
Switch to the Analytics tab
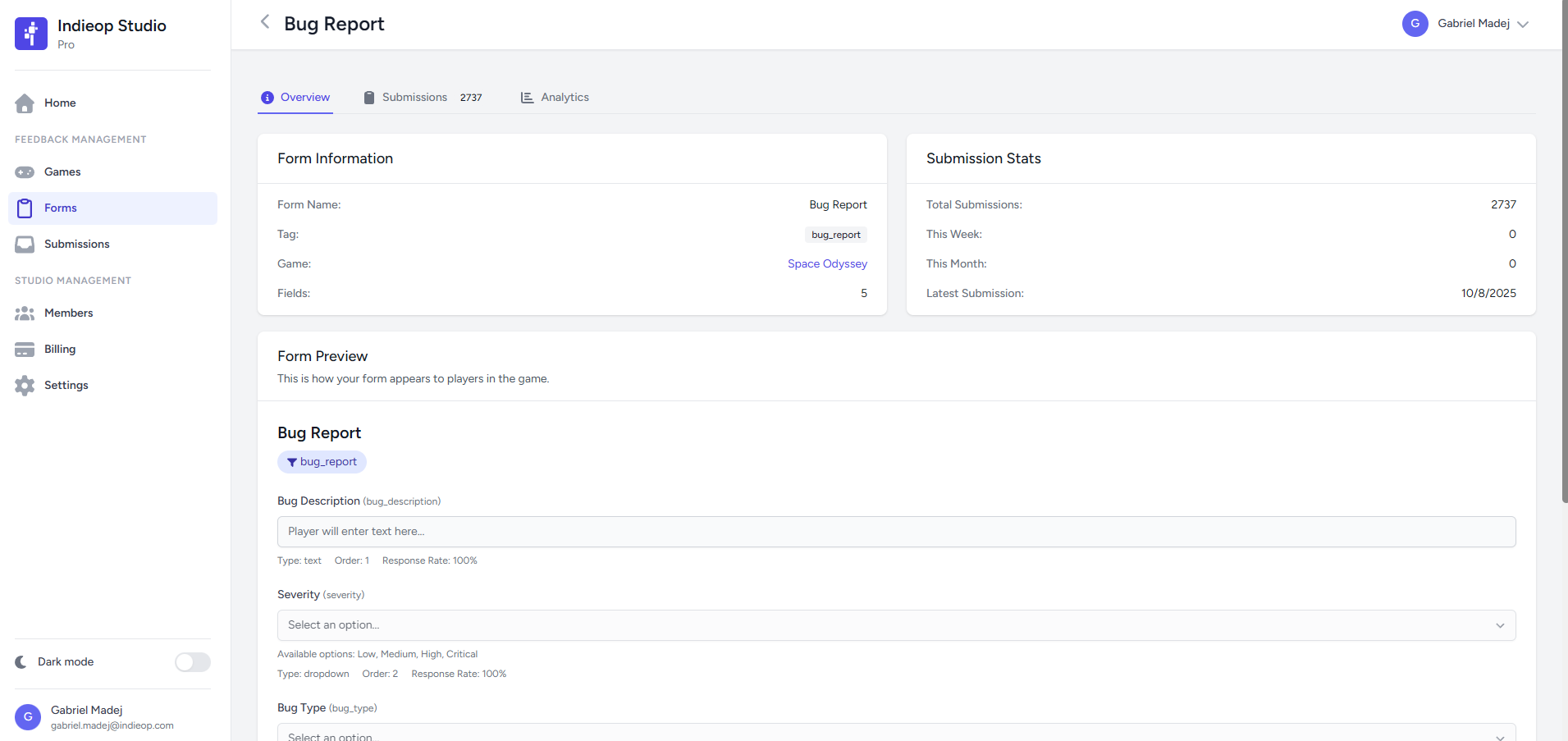tap(564, 97)
